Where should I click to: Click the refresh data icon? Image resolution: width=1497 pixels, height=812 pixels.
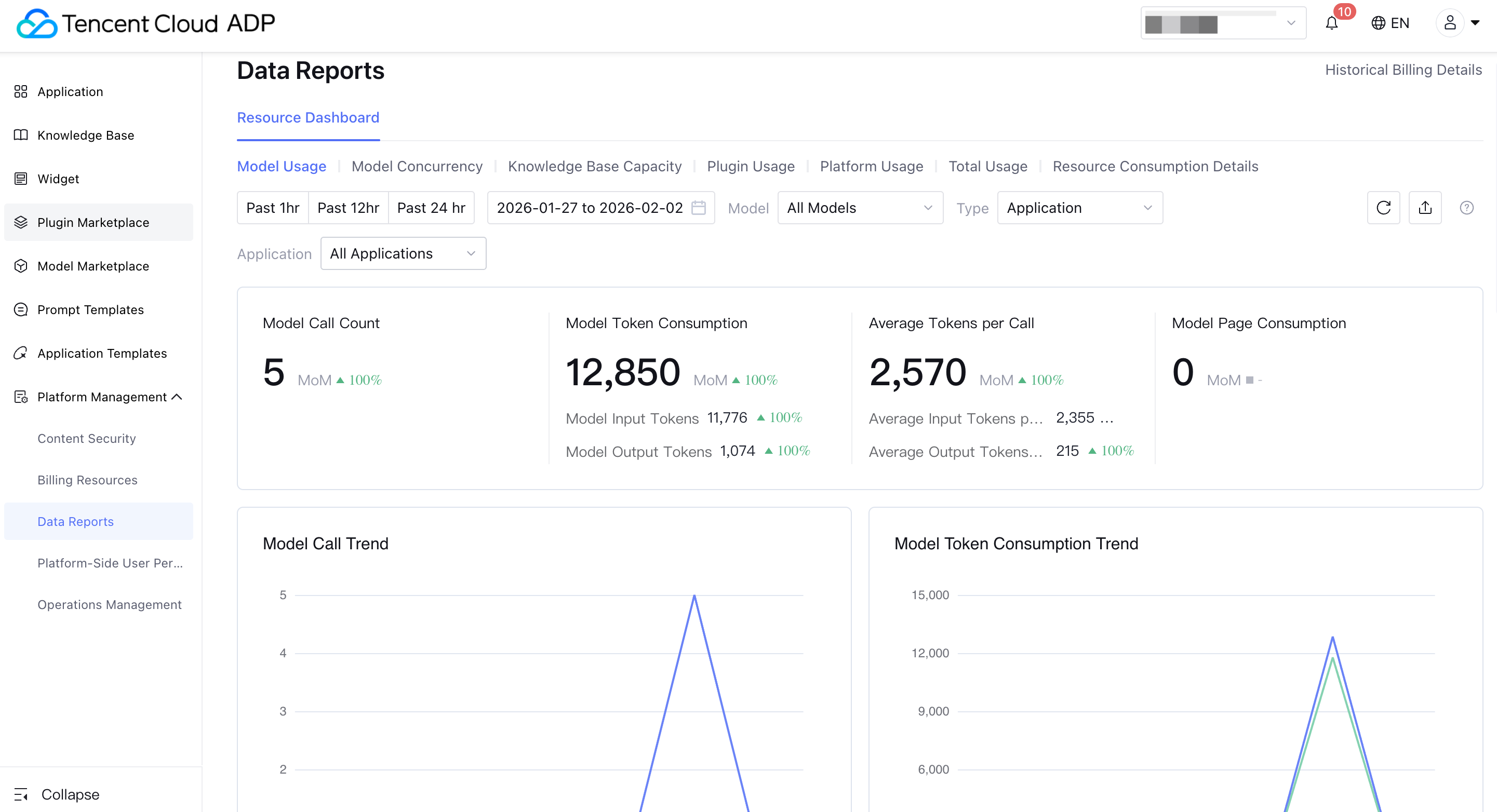coord(1383,208)
